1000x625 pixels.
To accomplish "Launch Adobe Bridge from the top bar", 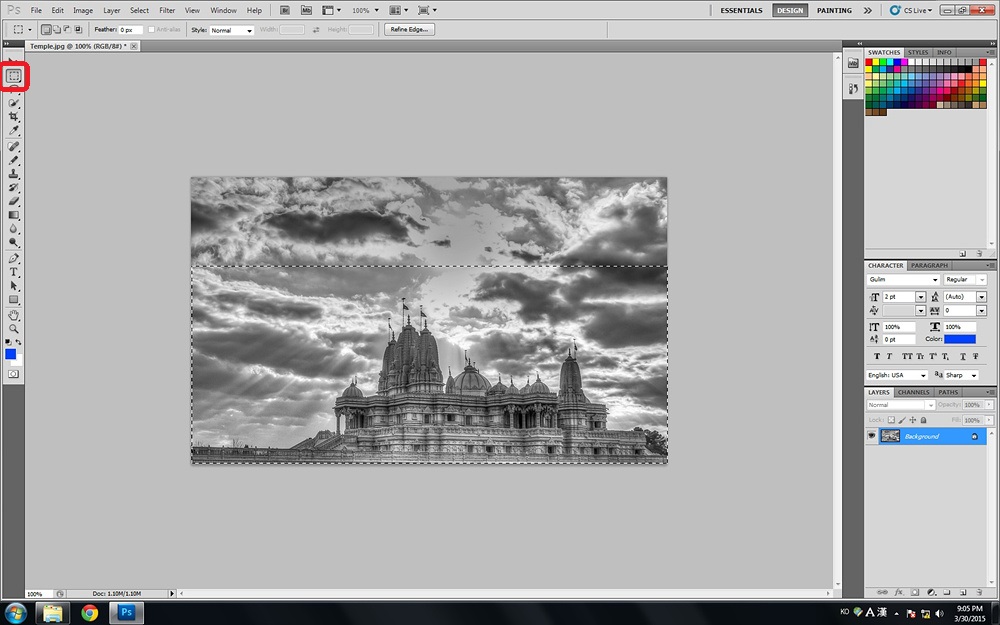I will [x=286, y=10].
